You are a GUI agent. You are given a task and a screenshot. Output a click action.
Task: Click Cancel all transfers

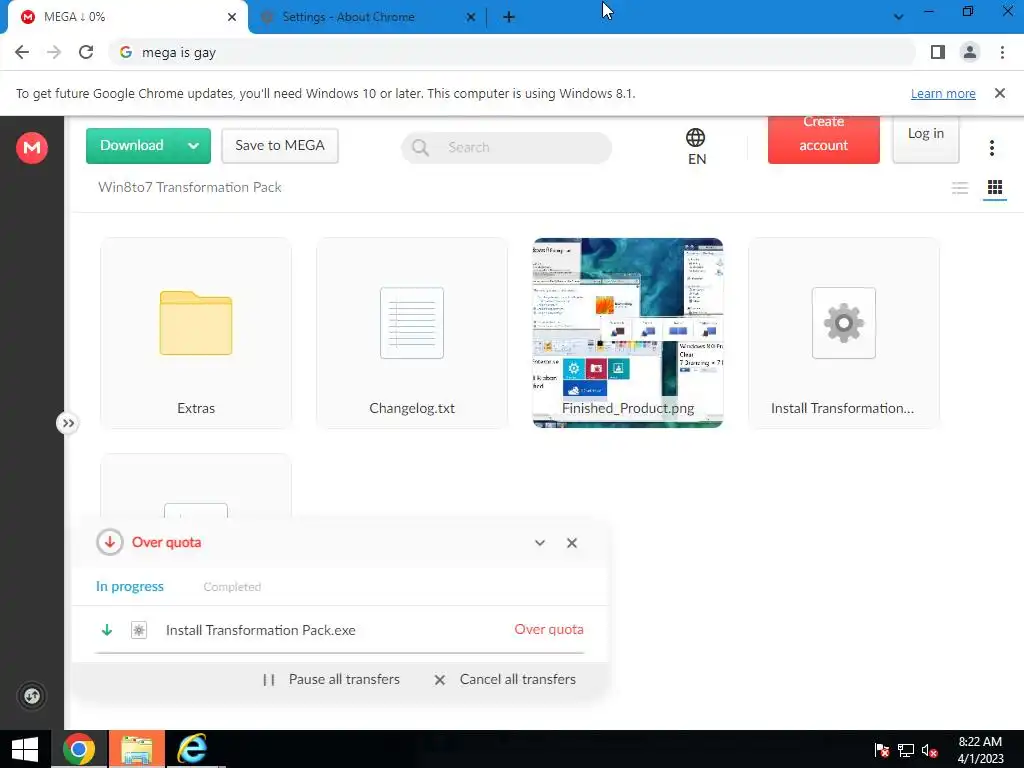(x=505, y=679)
